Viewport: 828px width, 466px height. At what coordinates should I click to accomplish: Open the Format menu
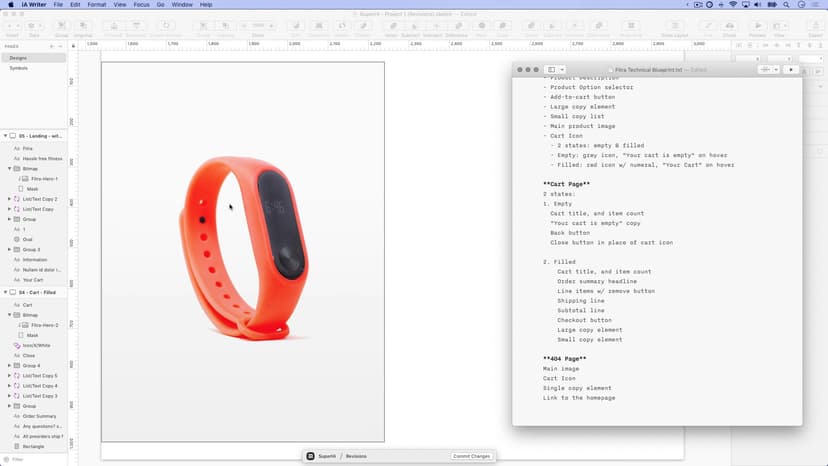(96, 5)
